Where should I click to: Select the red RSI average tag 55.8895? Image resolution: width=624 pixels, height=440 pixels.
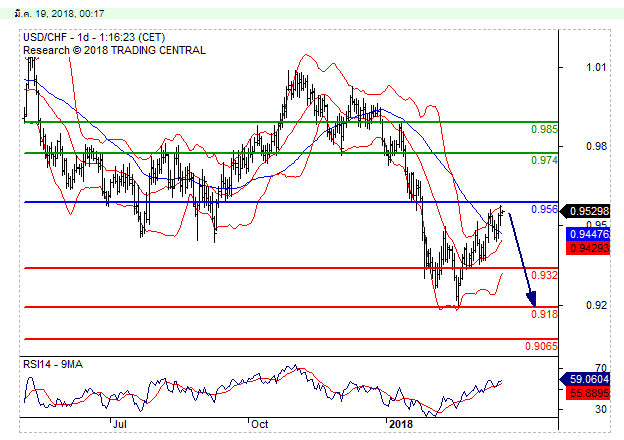588,393
